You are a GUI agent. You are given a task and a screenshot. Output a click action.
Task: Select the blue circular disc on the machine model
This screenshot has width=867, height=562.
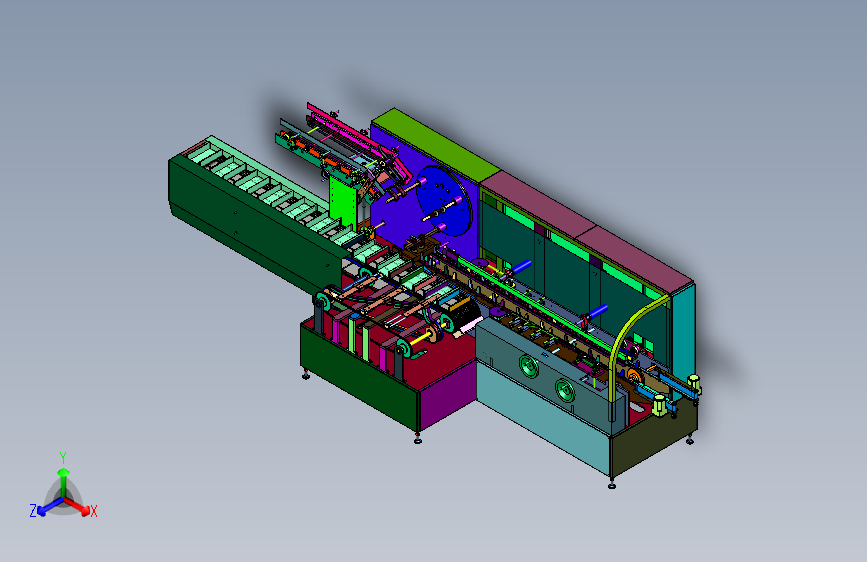(444, 200)
